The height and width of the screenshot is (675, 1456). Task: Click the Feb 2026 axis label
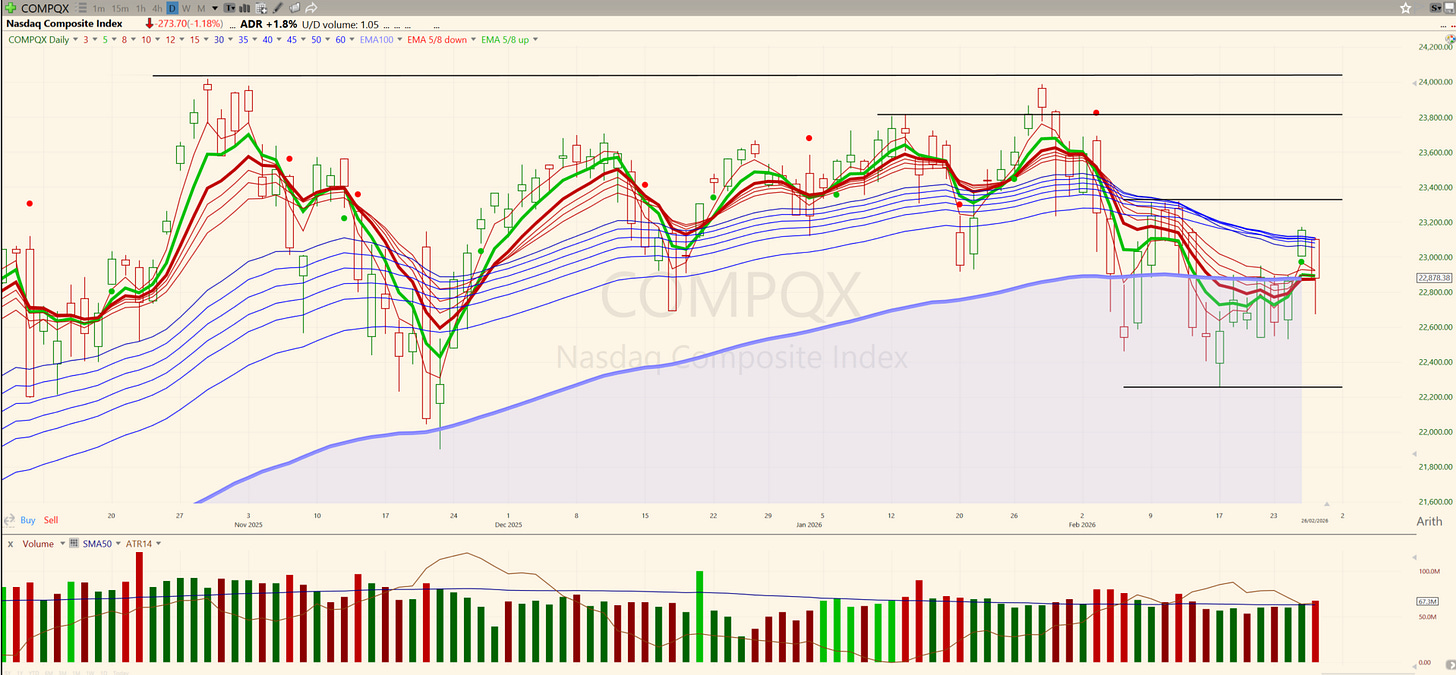pos(1082,524)
